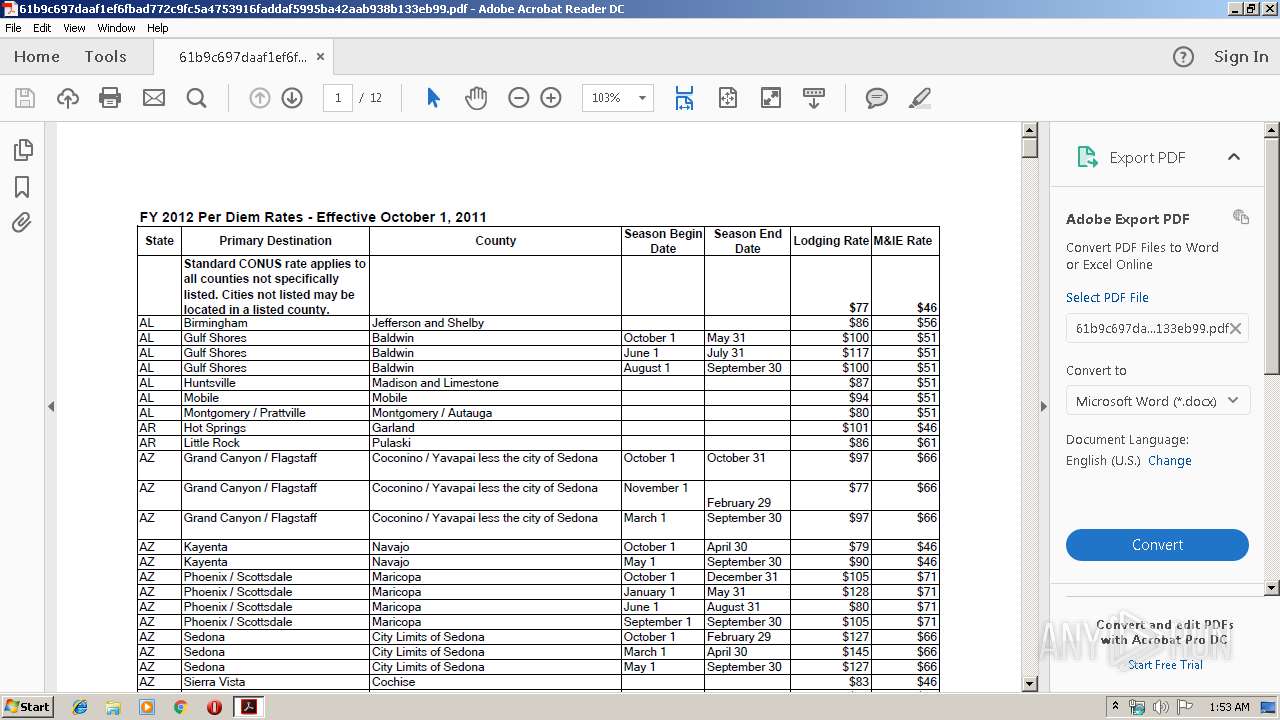Add a comment with speech bubble icon

pyautogui.click(x=877, y=98)
